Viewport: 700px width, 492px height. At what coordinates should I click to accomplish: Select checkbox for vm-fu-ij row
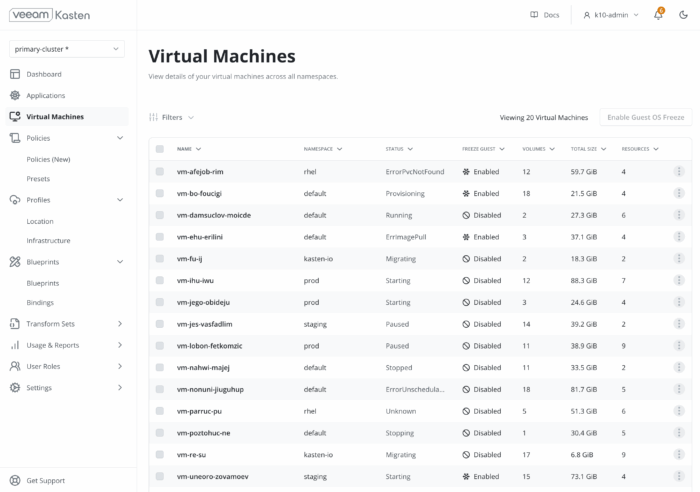click(x=159, y=259)
